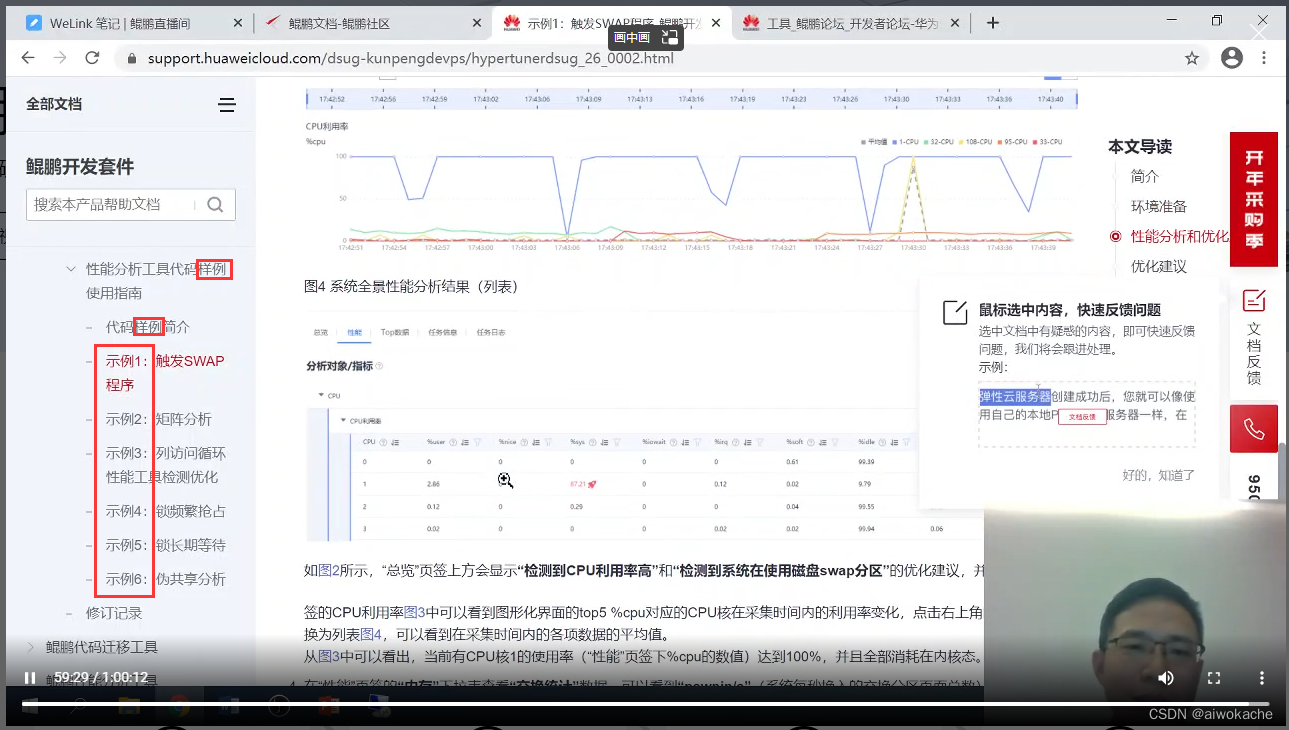
Task: Select 任务信息 tab in the screenshot image
Action: click(x=442, y=332)
